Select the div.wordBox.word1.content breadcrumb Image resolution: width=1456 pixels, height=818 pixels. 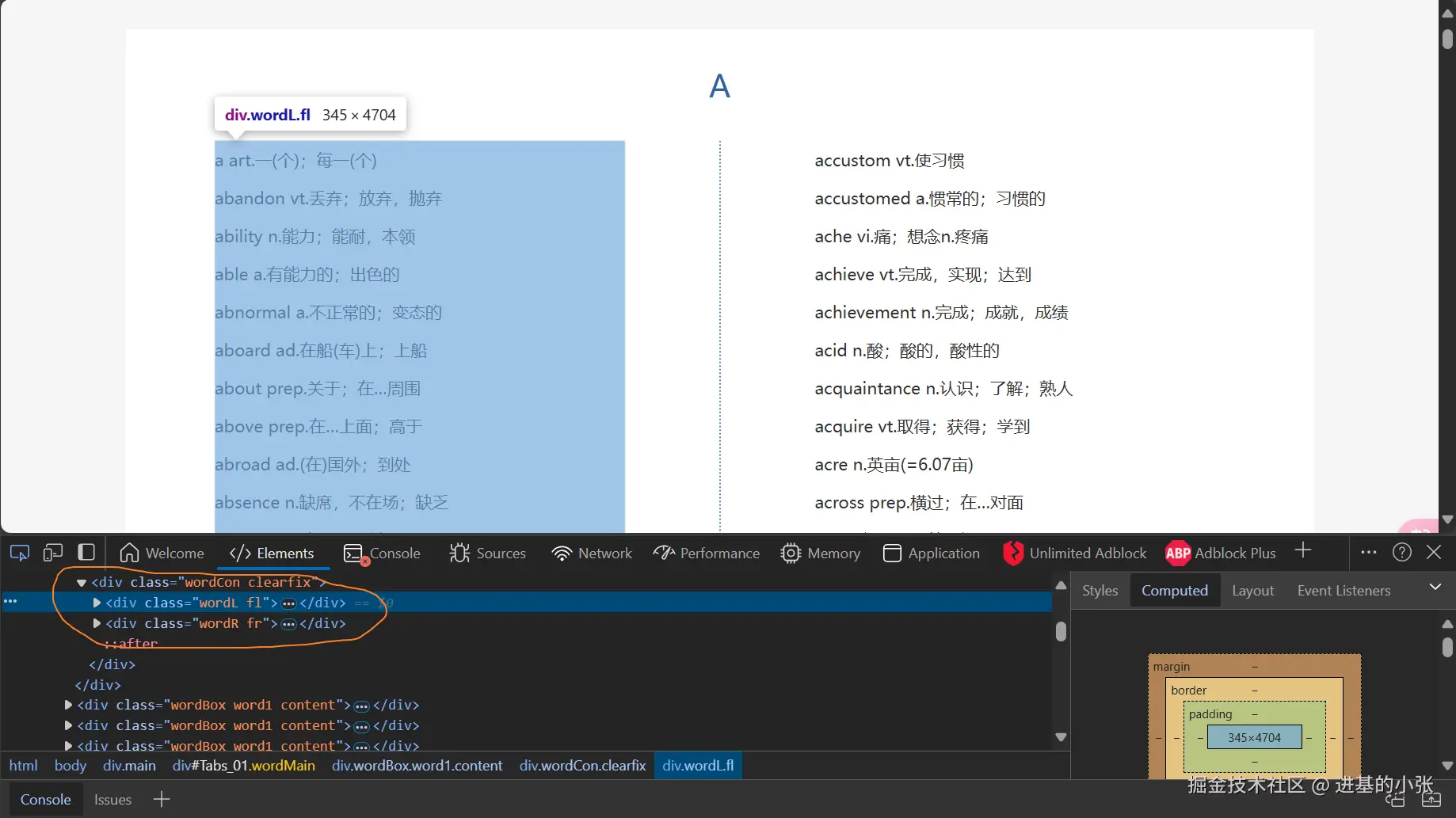click(x=417, y=766)
